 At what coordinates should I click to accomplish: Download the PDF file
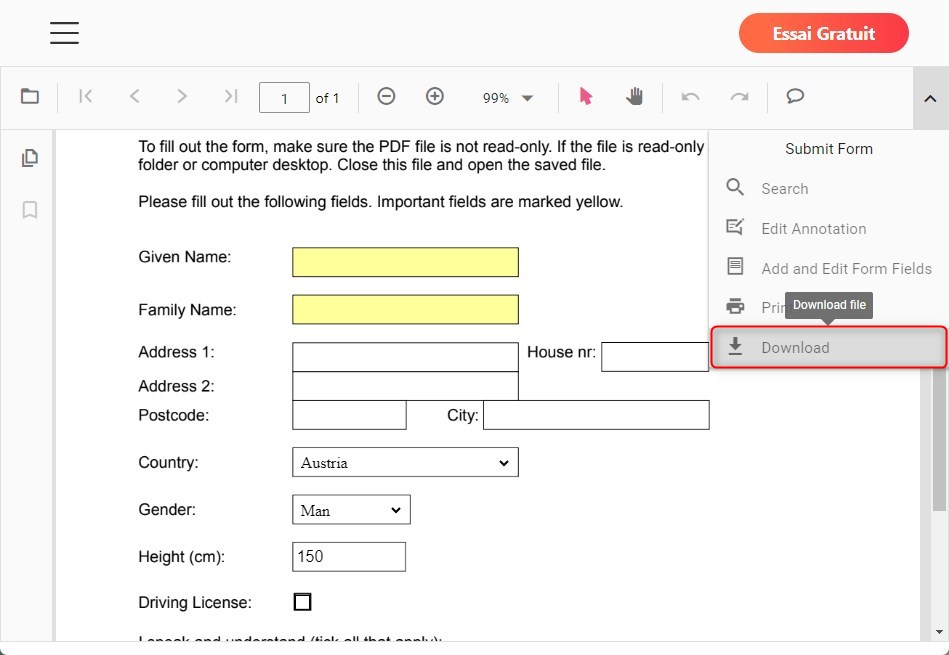794,347
